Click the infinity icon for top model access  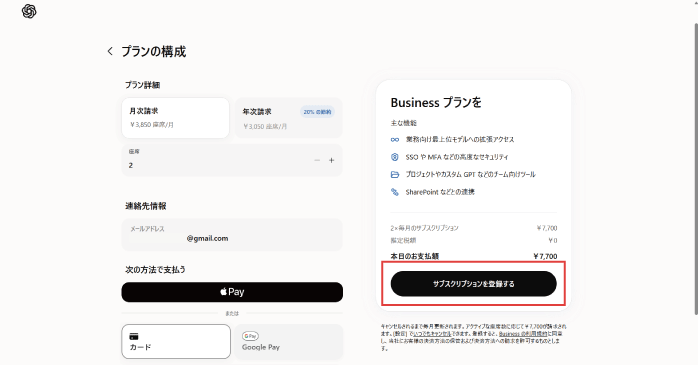(x=395, y=139)
